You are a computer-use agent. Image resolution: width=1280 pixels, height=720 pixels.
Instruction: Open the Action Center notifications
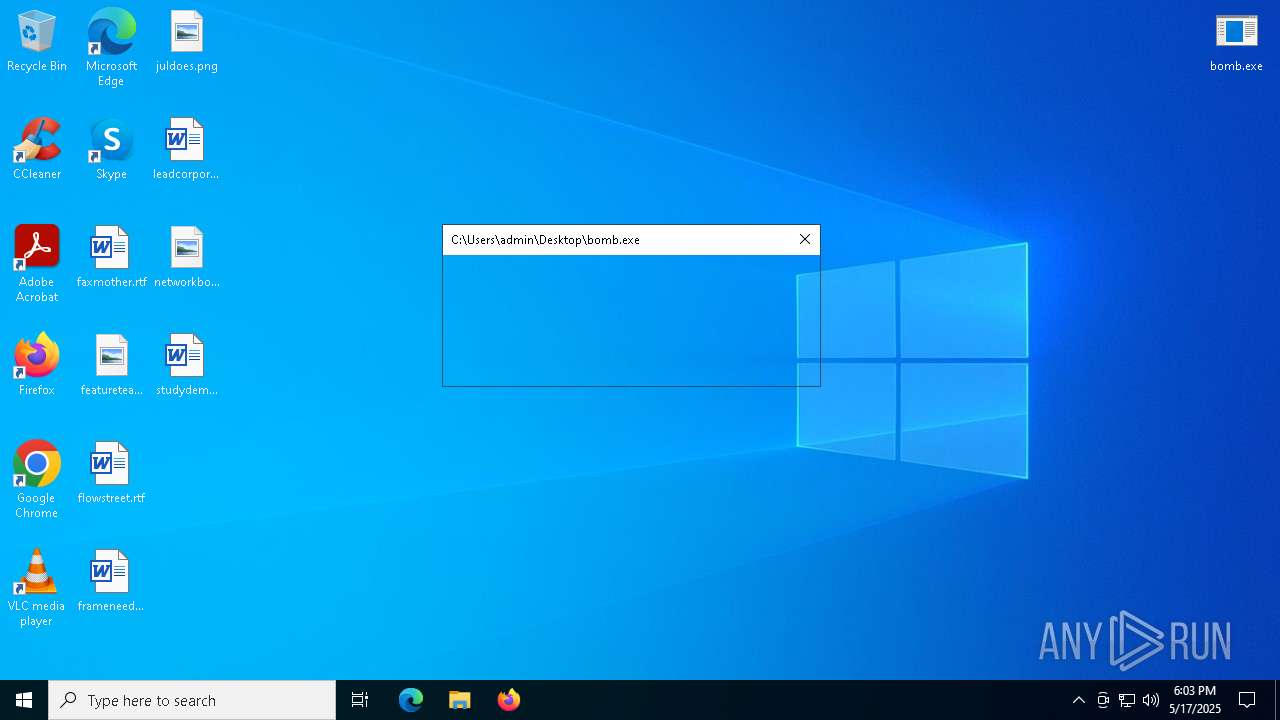tap(1247, 700)
